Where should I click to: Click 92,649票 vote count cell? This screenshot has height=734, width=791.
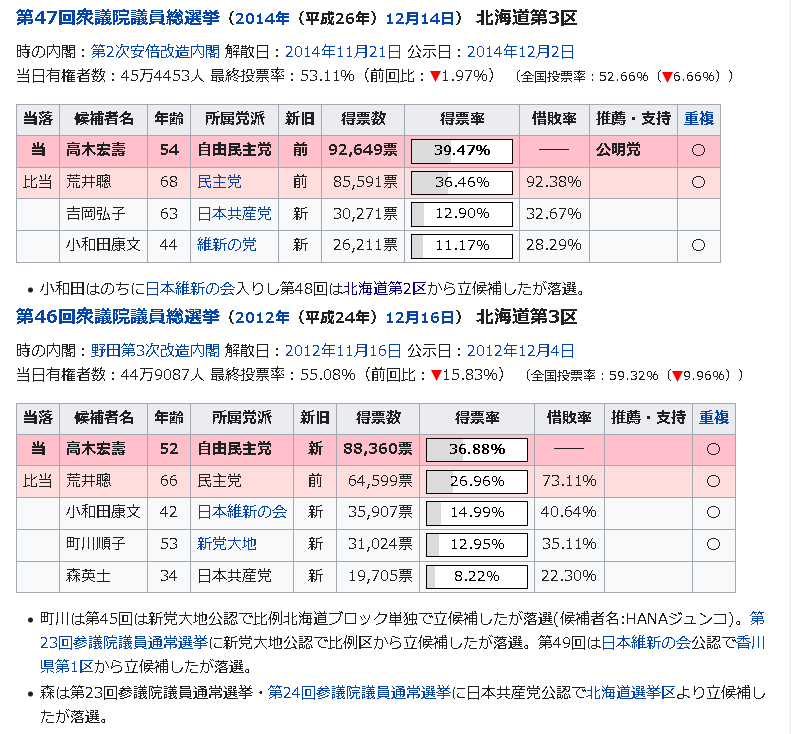(363, 150)
